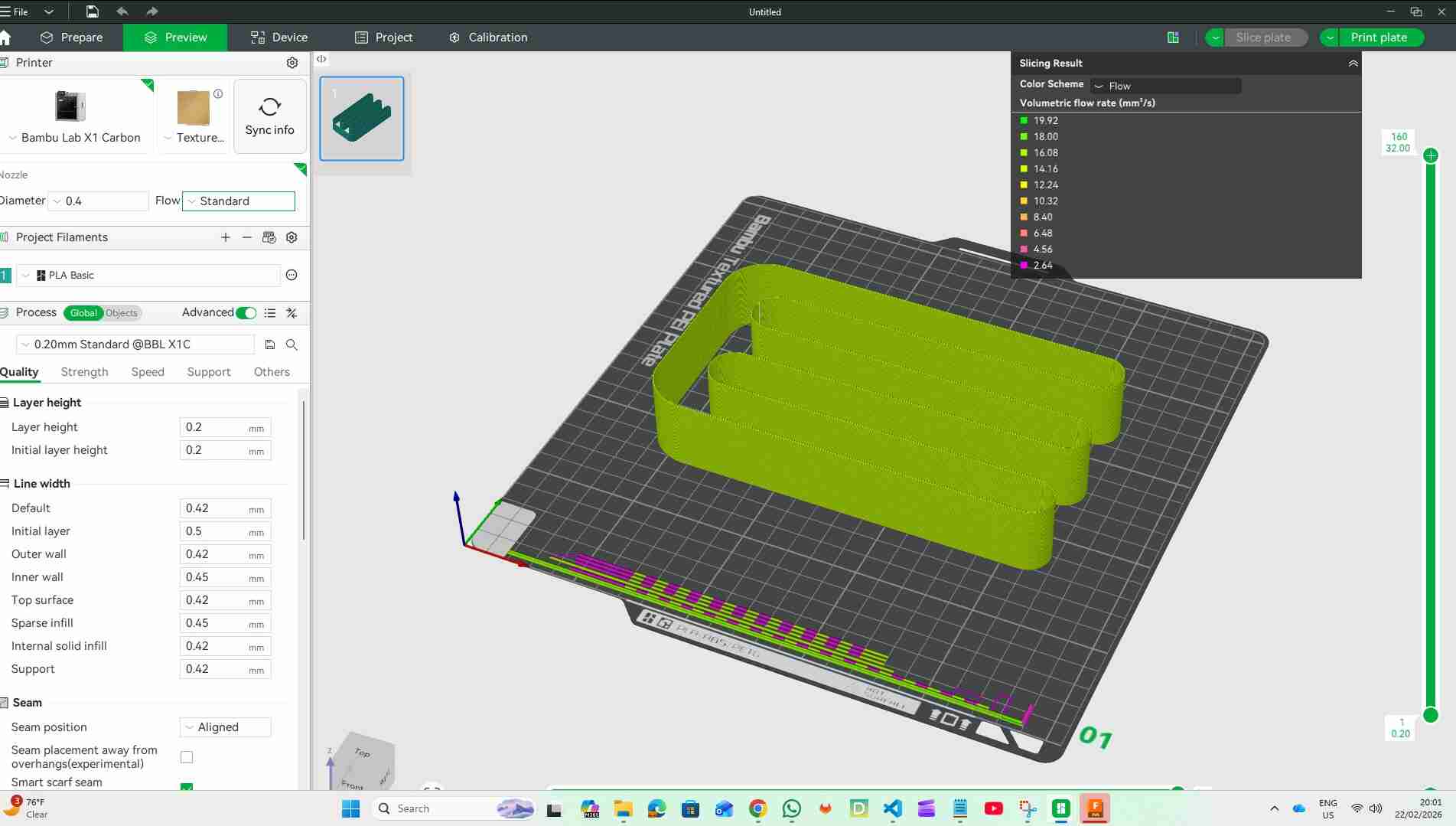Click the remove filament minus icon
This screenshot has width=1456, height=826.
pos(246,237)
